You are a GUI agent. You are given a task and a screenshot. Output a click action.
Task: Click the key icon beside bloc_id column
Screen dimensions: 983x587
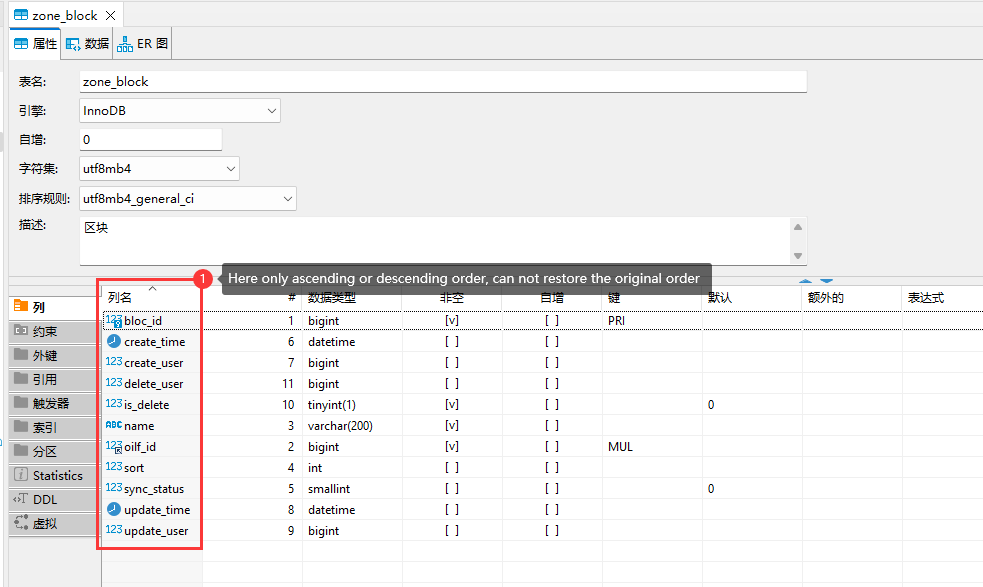(119, 320)
